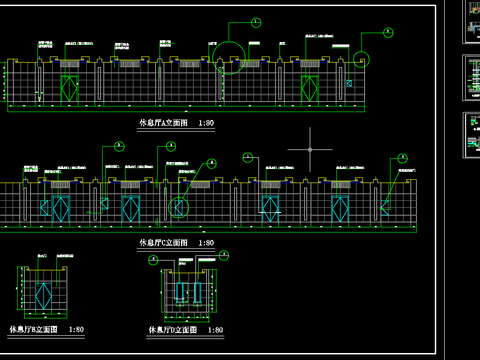Screen dimensions: 480x360
Task: Click the left callout bubble above elevation D
Action: pos(153,260)
